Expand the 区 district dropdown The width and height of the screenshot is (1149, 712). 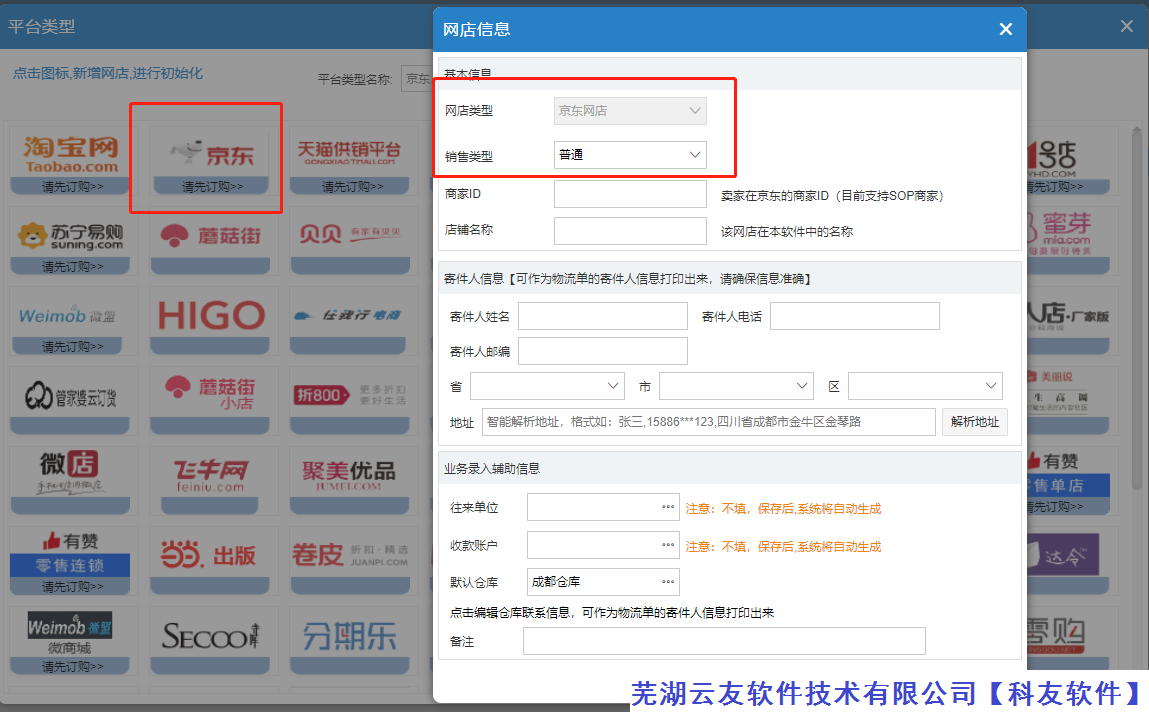[926, 386]
